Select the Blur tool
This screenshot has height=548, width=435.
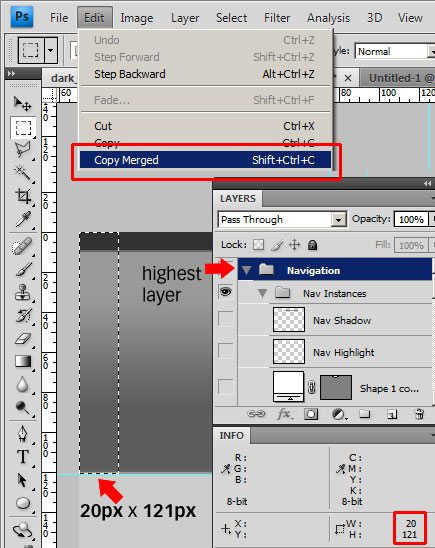[23, 384]
